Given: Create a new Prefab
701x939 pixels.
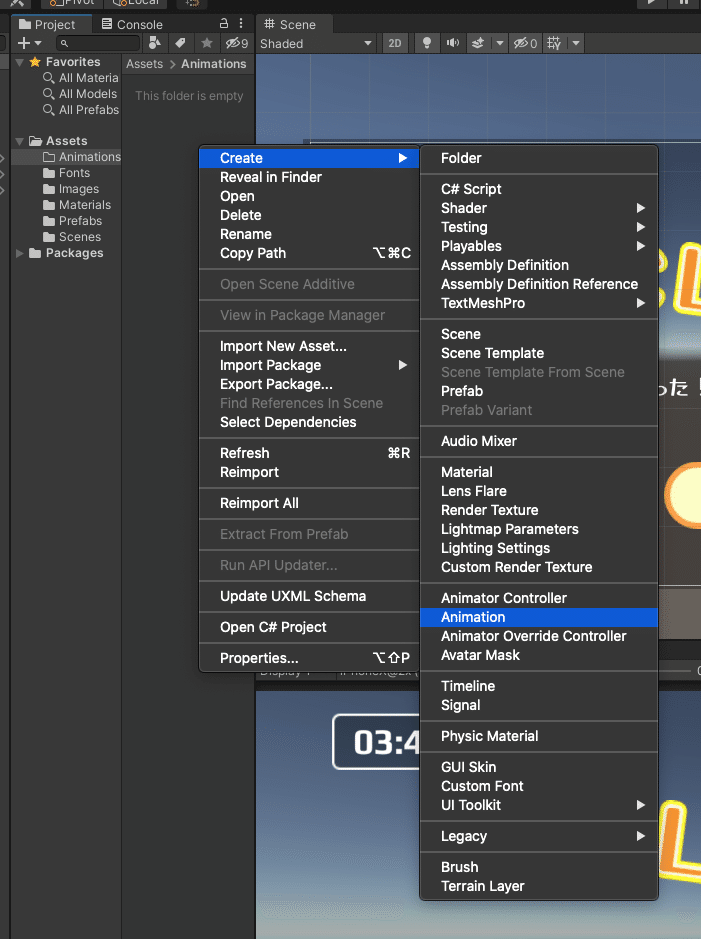Looking at the screenshot, I should [x=539, y=392].
